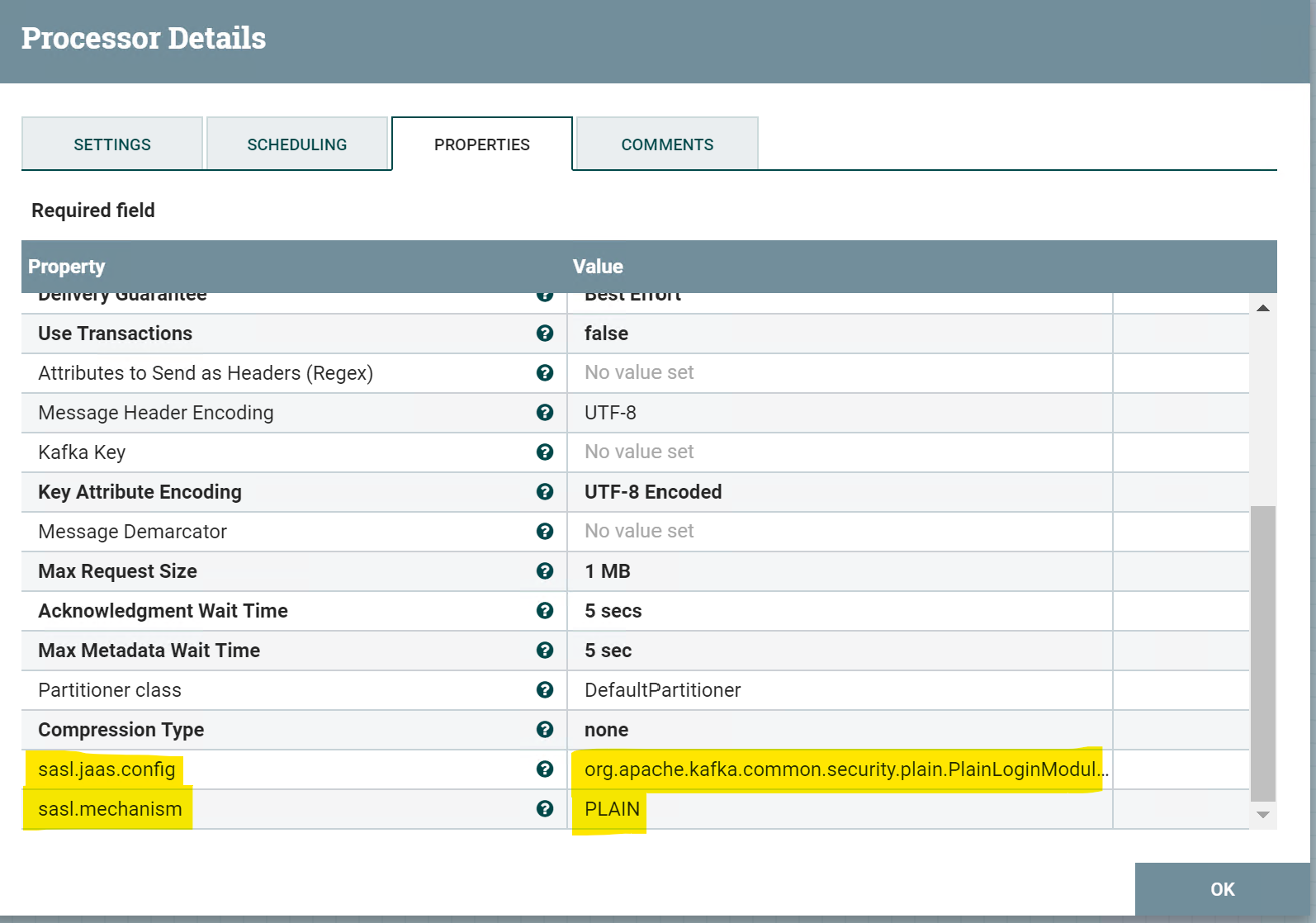Click the Property column header
The image size is (1316, 923).
[x=67, y=267]
